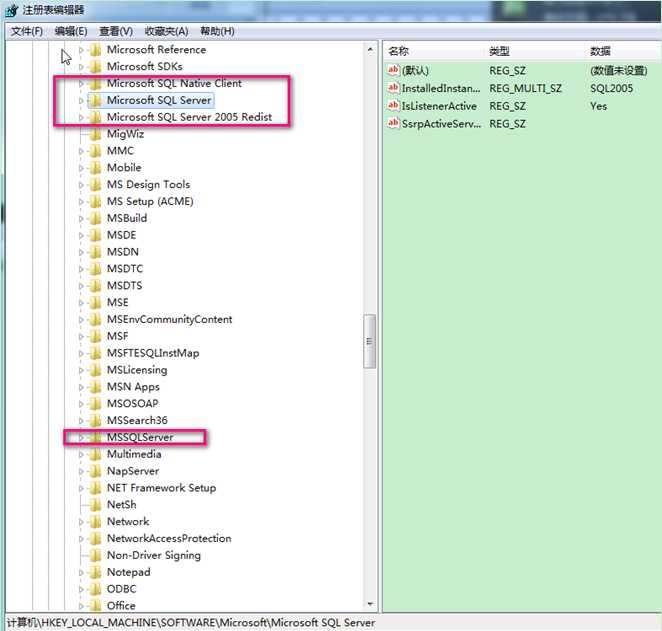The image size is (662, 631).
Task: Click the MSBuild folder icon
Action: tap(96, 219)
